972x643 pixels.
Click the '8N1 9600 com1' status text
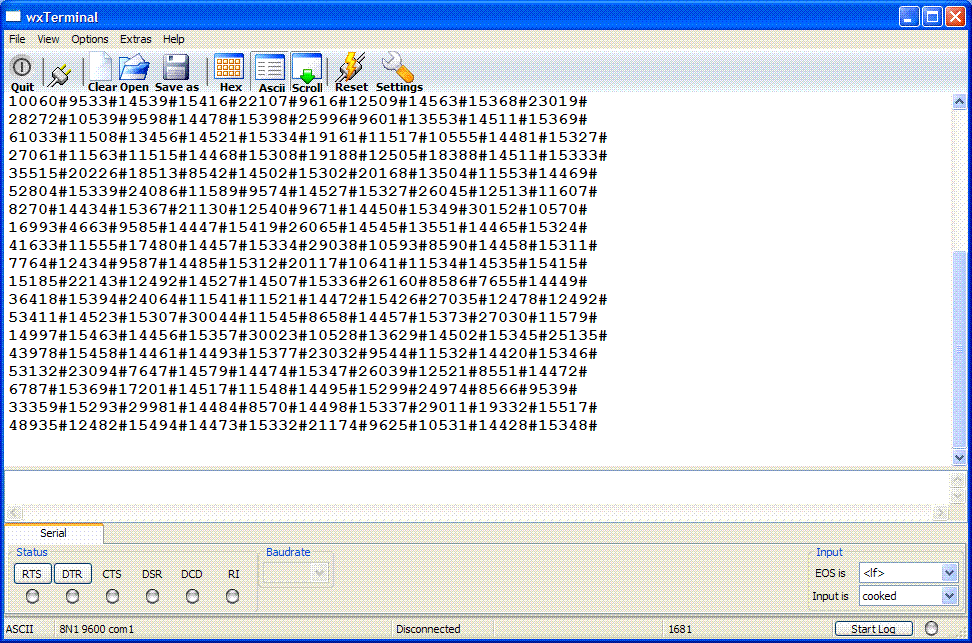coord(97,629)
